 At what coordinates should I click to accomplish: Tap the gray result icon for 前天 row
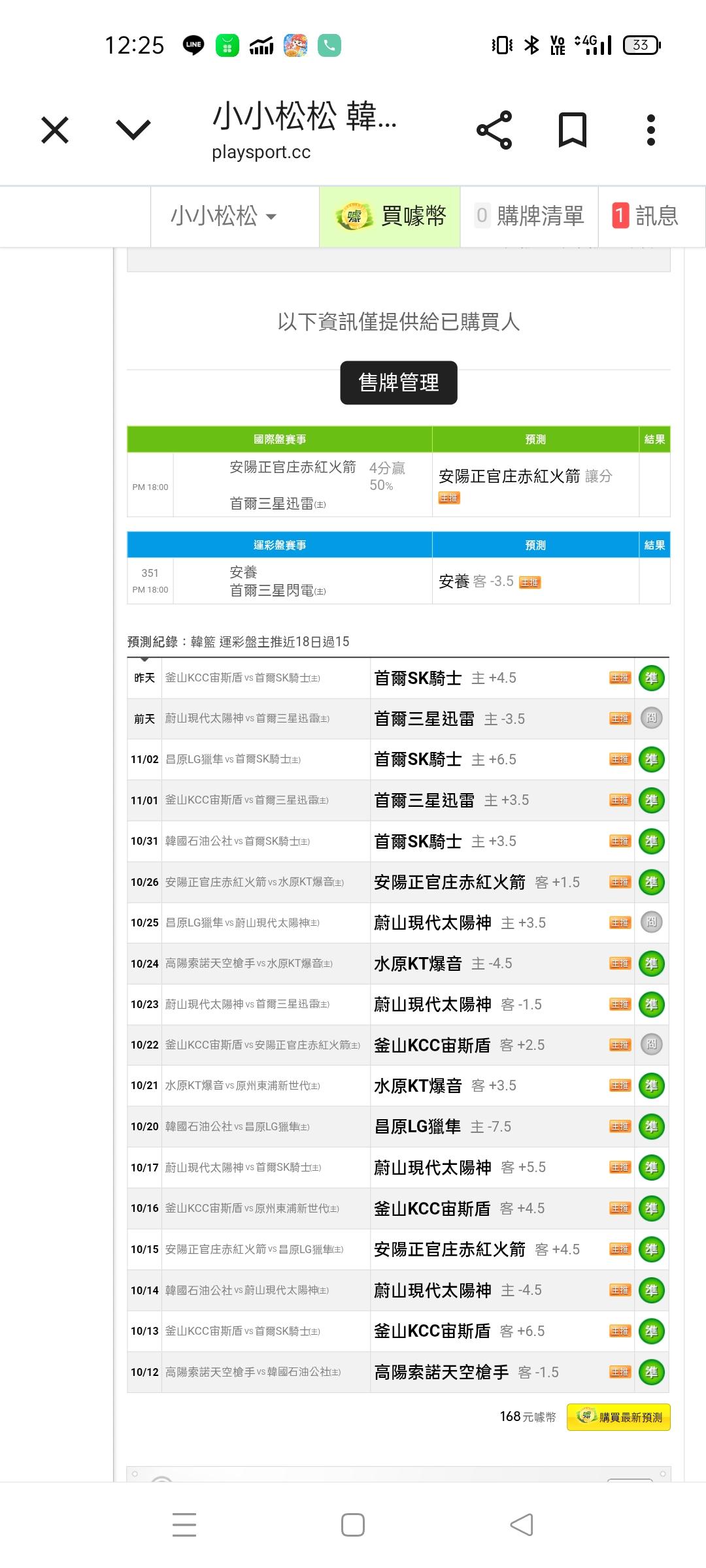(x=651, y=718)
